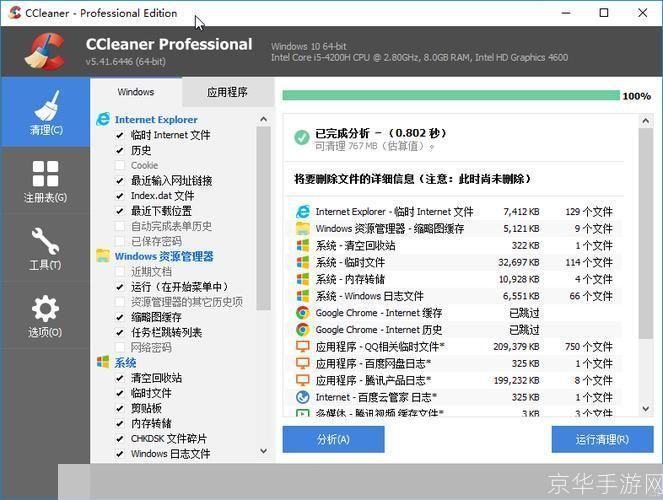Uncheck CHKDSK 文件碎片 checkbox
Viewport: 663px width, 500px height.
tap(120, 439)
